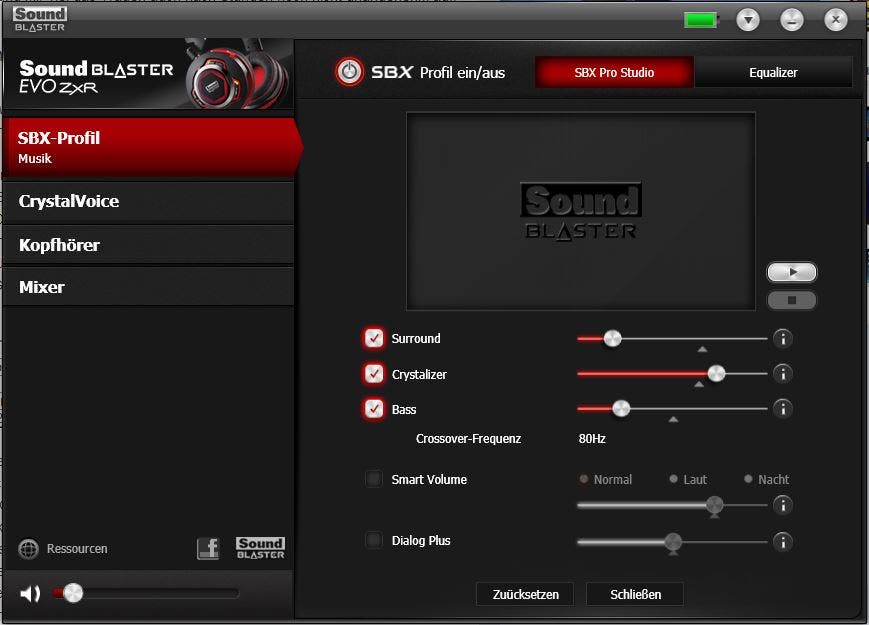Screen dimensions: 869x625
Task: Disable the Crystalizer checkbox
Action: point(374,374)
